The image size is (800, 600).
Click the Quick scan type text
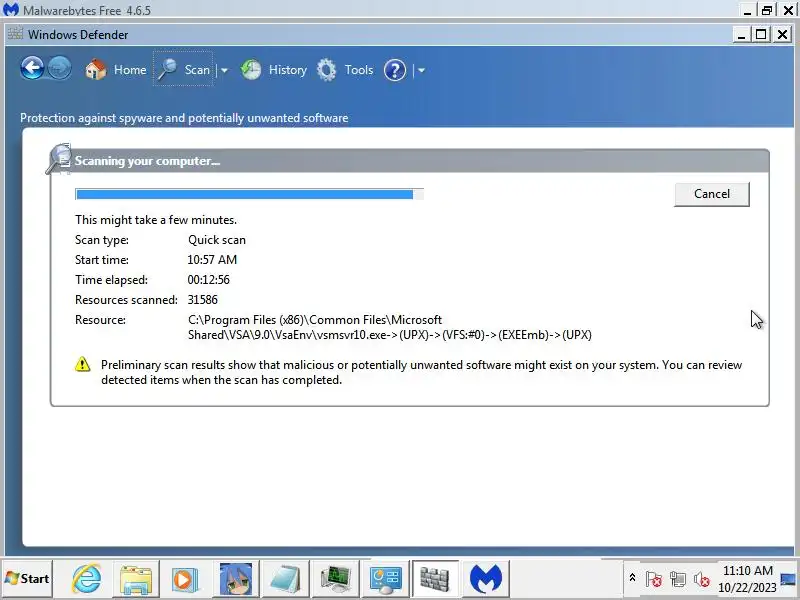(x=217, y=240)
